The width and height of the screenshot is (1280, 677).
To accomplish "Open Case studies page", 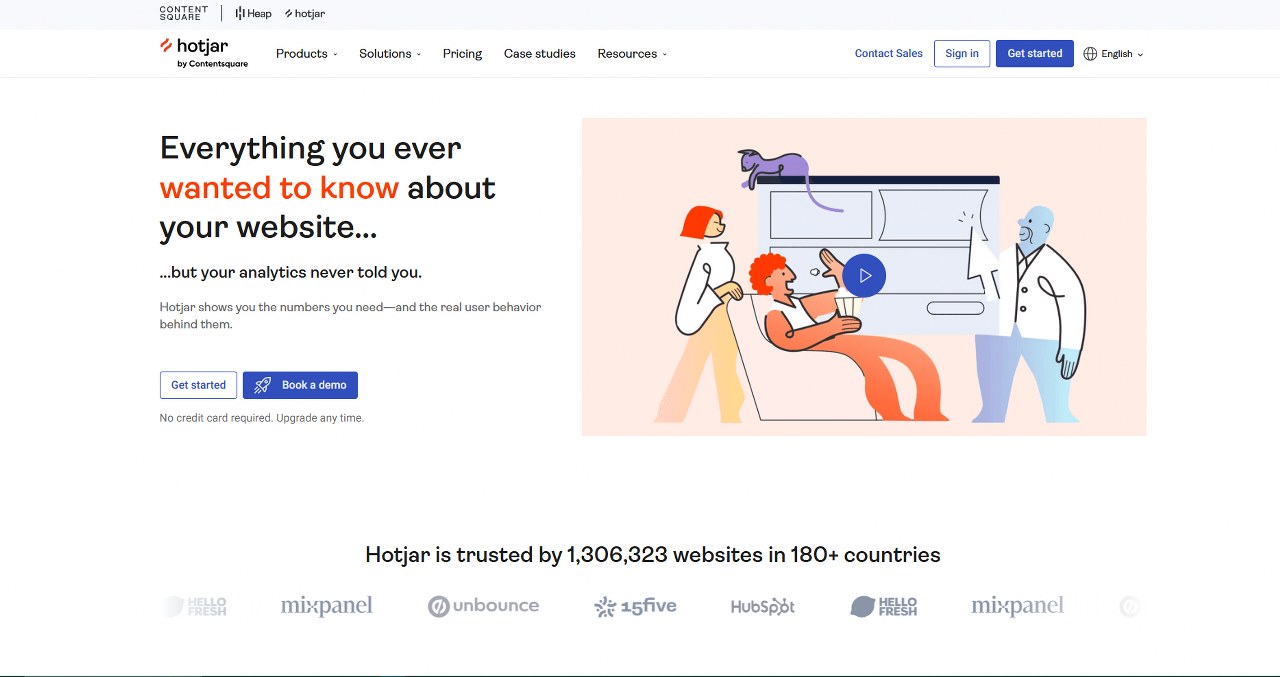I will pos(540,54).
